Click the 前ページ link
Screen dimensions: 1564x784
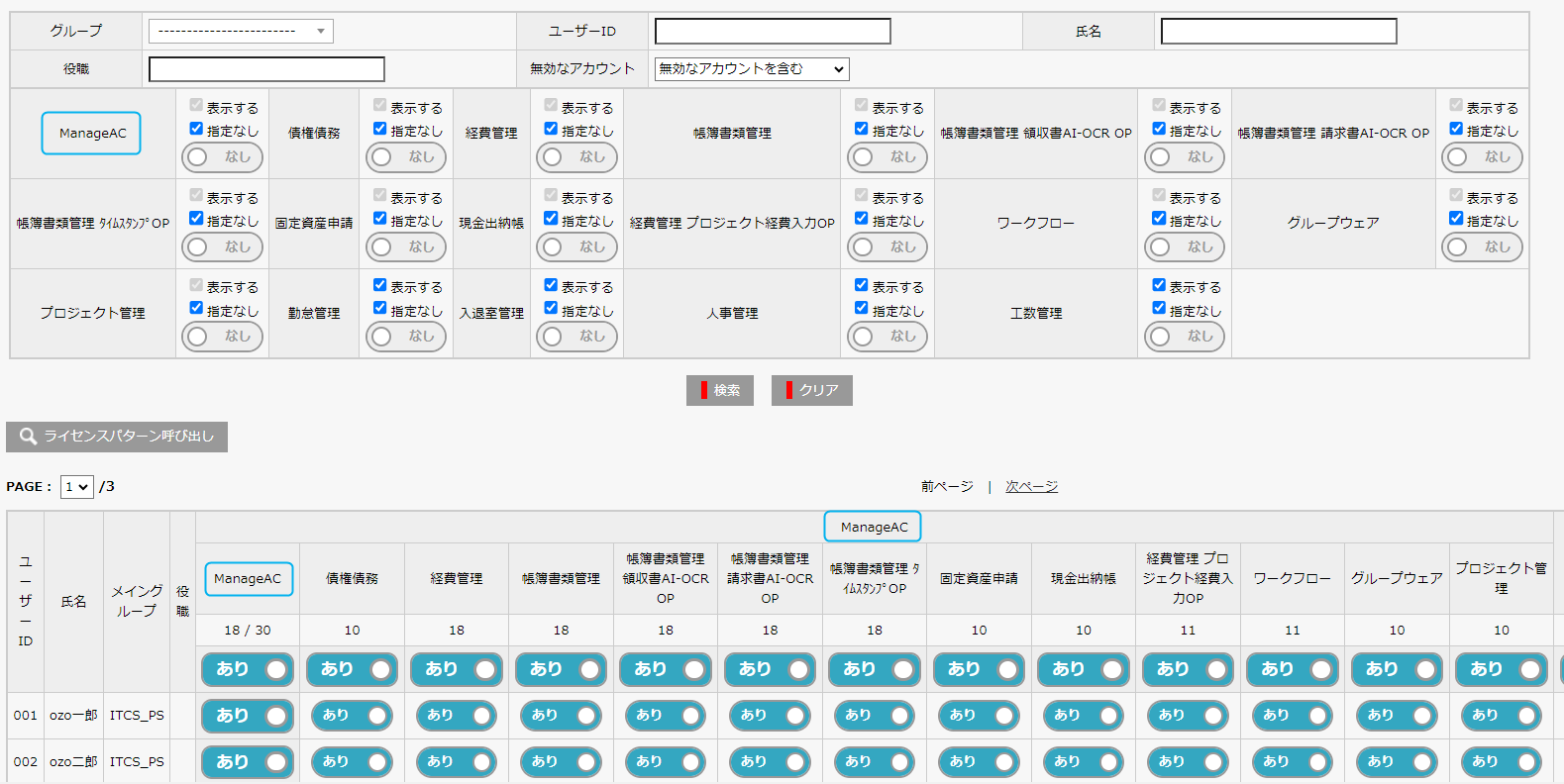(x=947, y=486)
